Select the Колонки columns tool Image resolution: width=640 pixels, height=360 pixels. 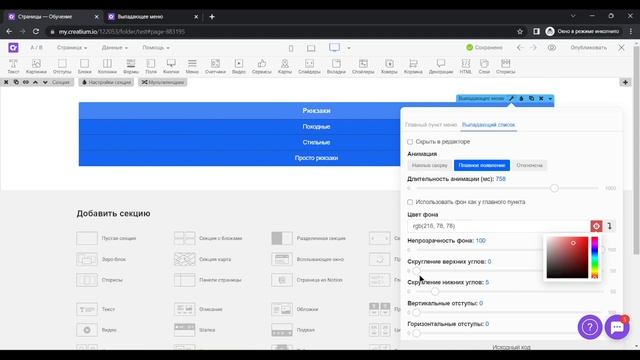(x=107, y=66)
